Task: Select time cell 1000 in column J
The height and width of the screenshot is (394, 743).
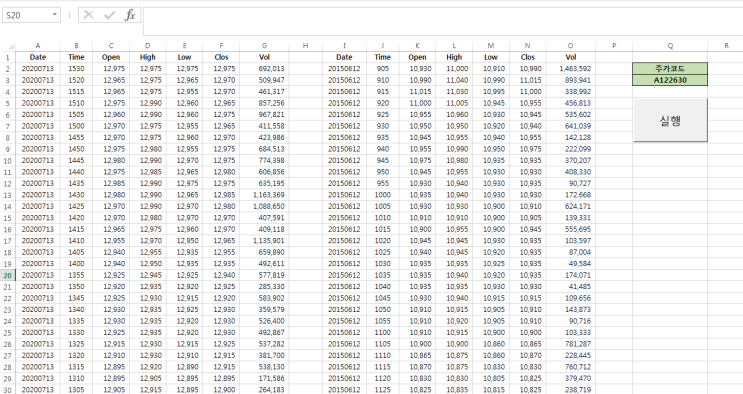Action: pyautogui.click(x=383, y=195)
